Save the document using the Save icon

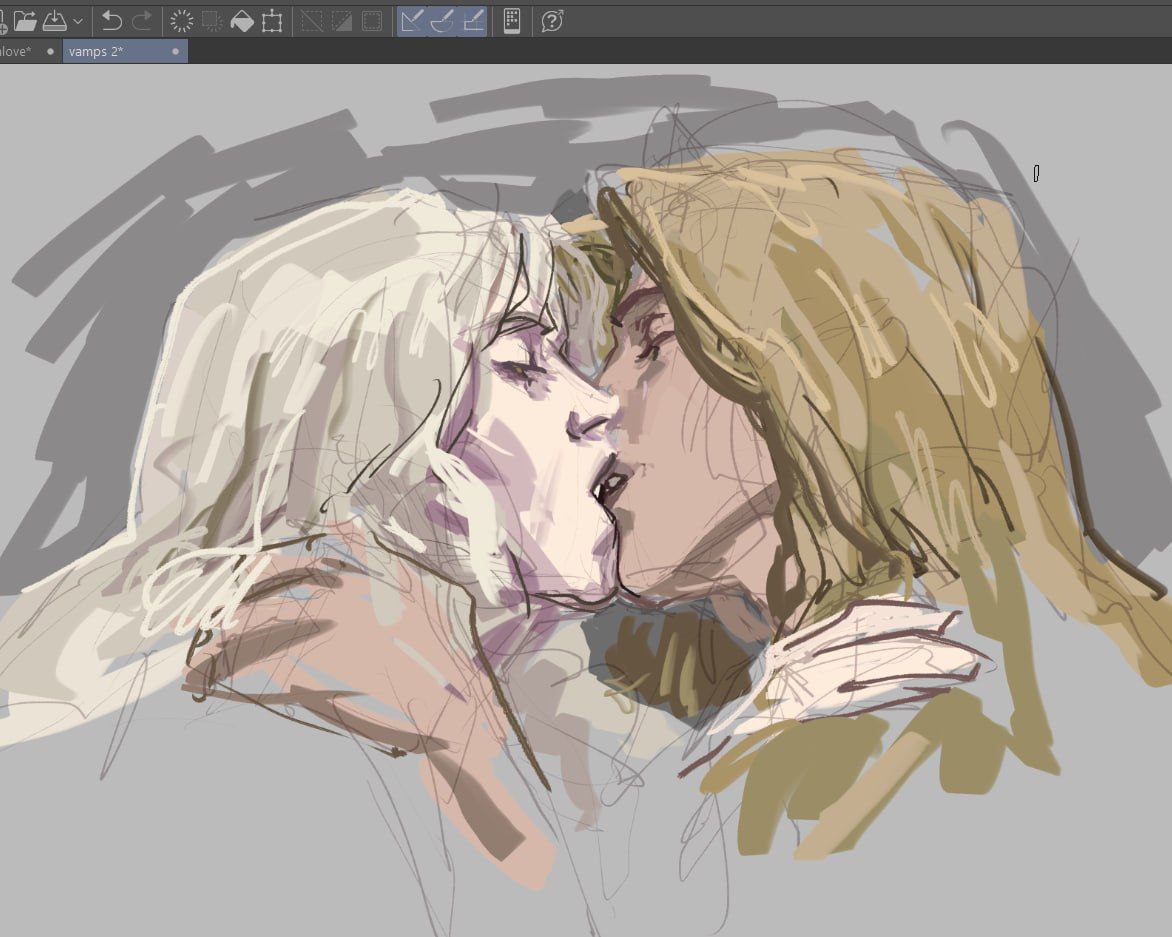click(x=54, y=20)
